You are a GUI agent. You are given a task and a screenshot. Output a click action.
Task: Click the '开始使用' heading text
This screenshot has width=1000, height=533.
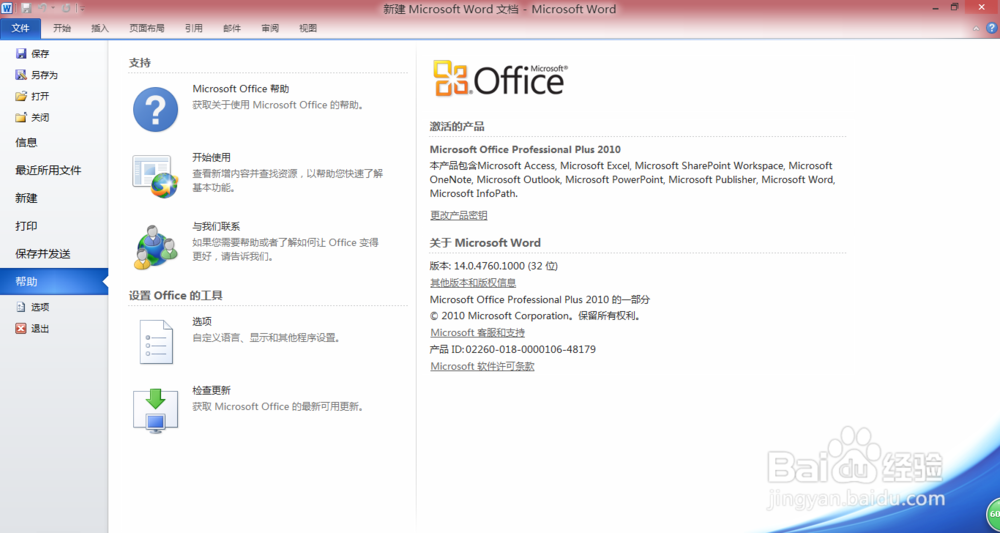click(x=212, y=157)
